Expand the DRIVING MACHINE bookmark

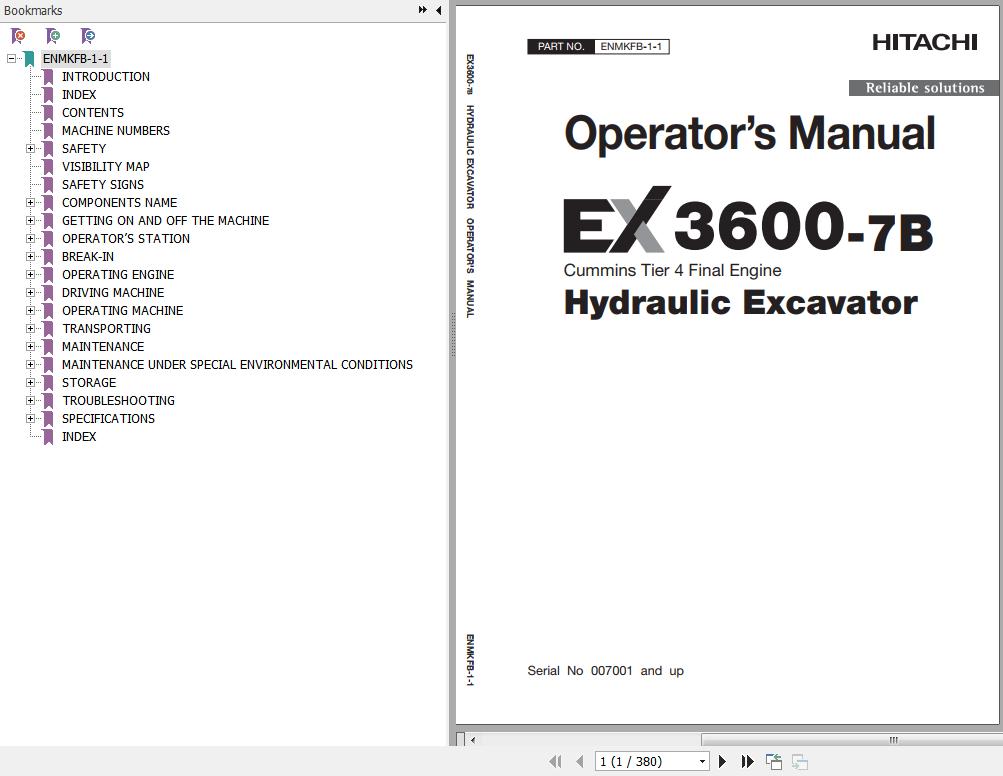tap(30, 292)
